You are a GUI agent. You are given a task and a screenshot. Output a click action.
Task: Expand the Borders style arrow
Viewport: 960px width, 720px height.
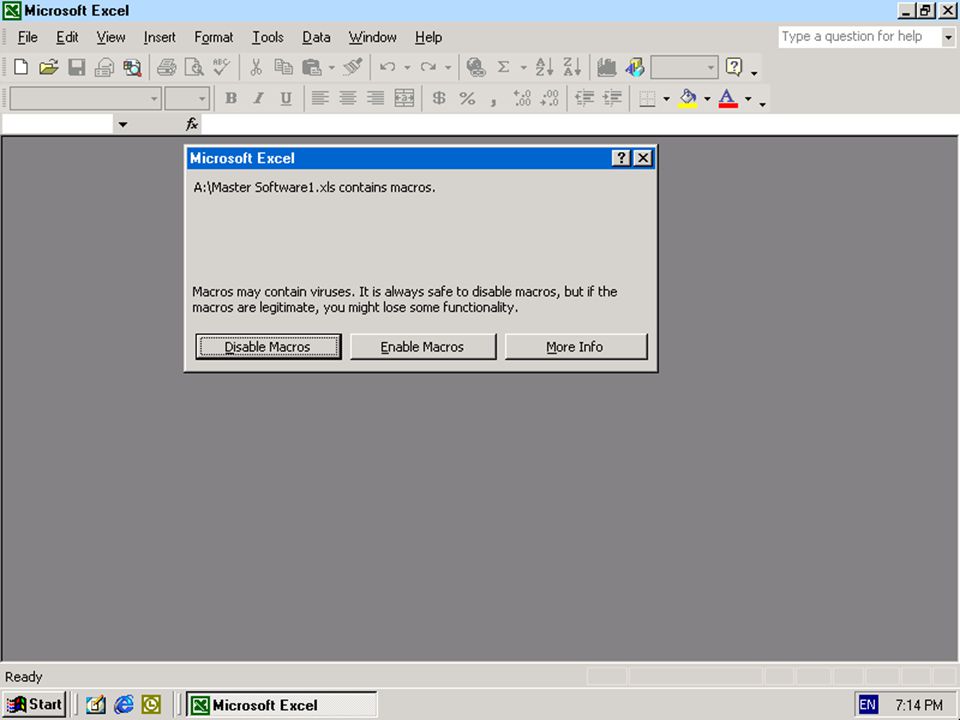(666, 99)
